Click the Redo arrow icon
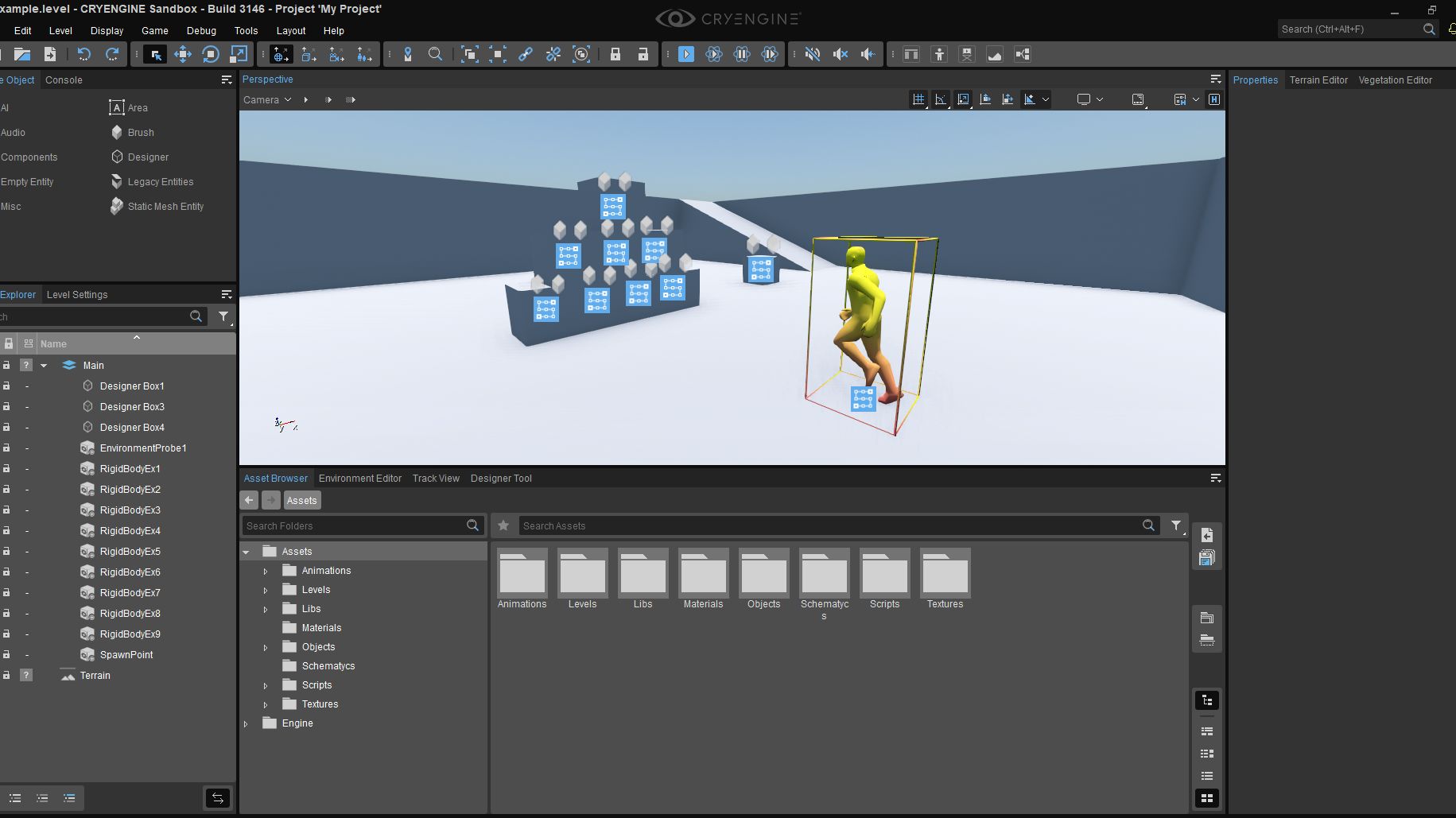The width and height of the screenshot is (1456, 818). pos(112,54)
